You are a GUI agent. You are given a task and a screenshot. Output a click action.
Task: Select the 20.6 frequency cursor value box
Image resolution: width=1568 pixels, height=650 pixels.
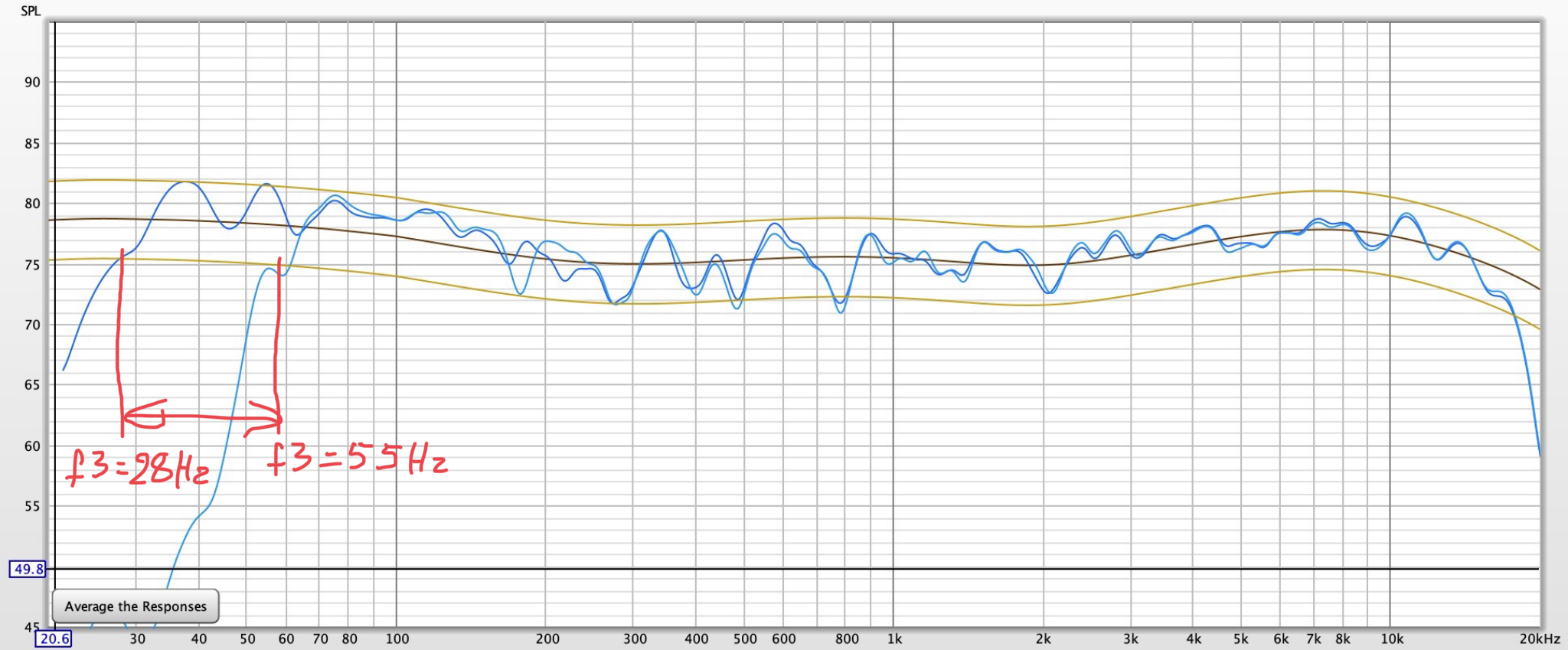(x=54, y=639)
